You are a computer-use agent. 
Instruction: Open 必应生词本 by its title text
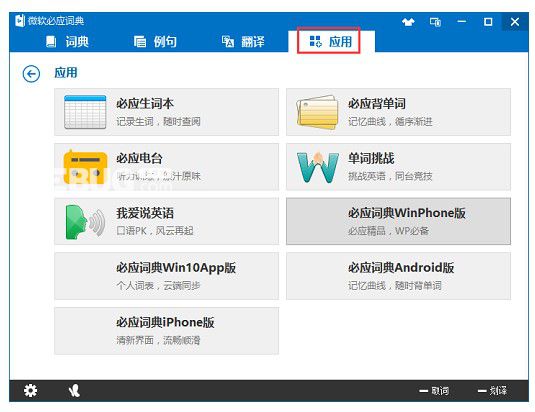click(145, 103)
